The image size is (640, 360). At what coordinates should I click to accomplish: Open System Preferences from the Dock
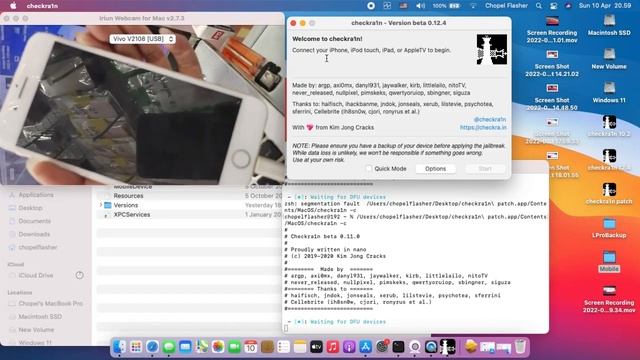click(x=382, y=347)
